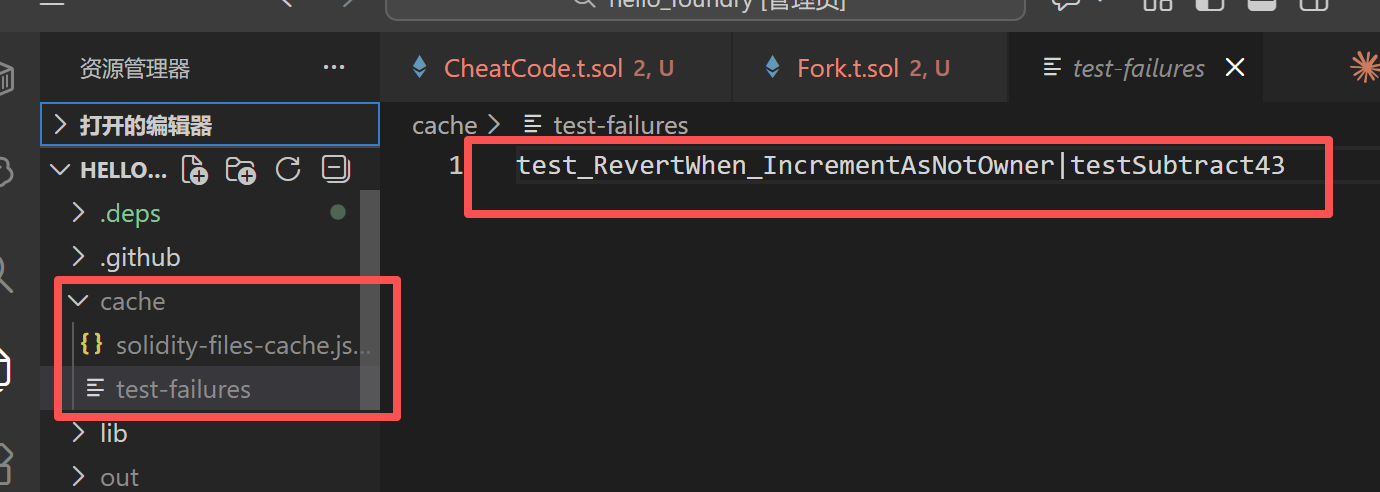Open the explorer panel's more actions (…) menu
The width and height of the screenshot is (1380, 492).
[x=334, y=68]
